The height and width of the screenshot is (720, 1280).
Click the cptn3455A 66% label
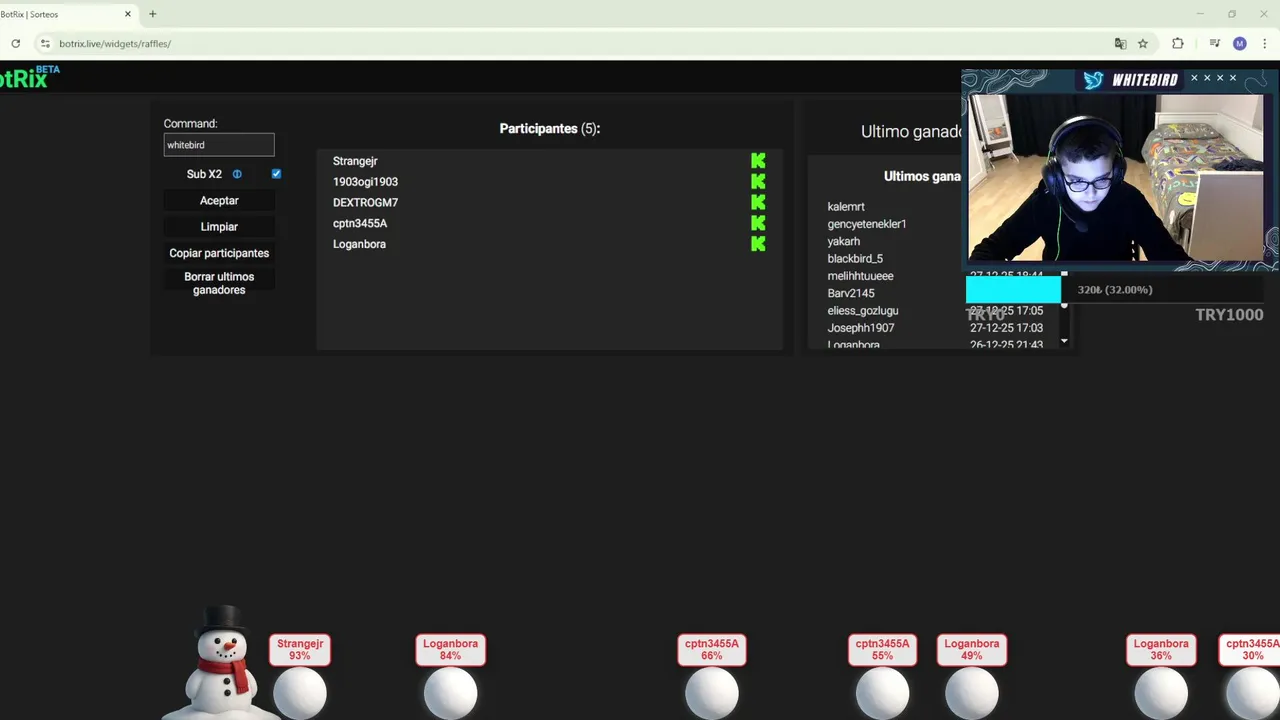pos(712,650)
